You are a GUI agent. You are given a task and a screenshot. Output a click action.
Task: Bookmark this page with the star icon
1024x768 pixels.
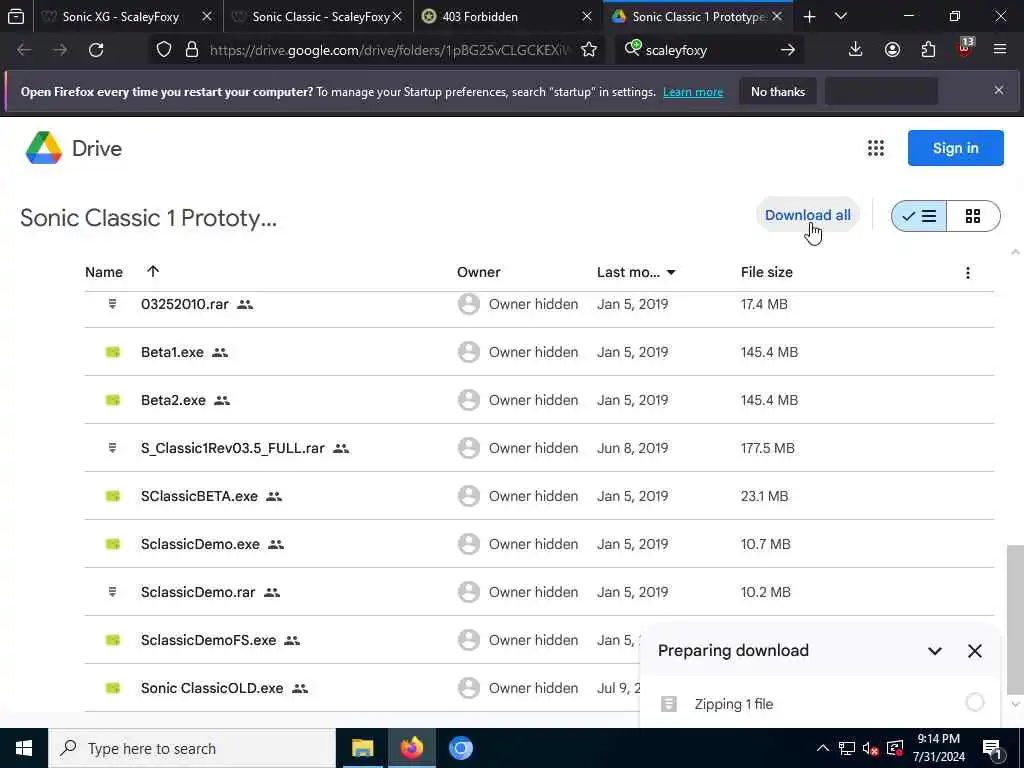pyautogui.click(x=588, y=50)
